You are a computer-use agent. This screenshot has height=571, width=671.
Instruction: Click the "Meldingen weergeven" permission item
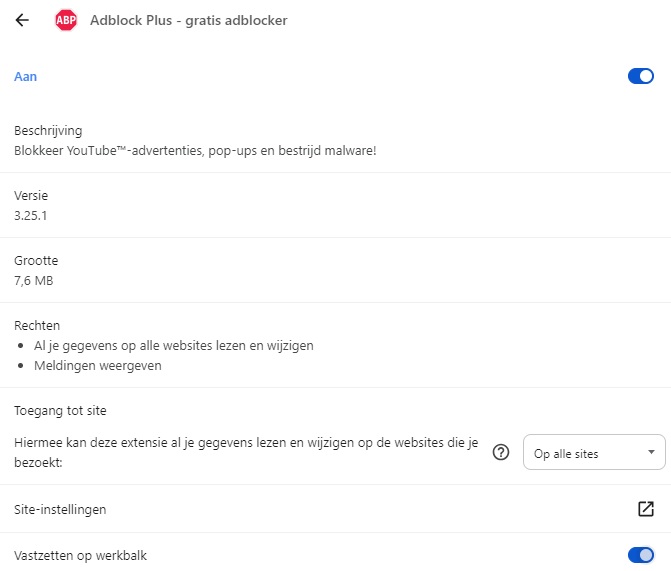(97, 365)
